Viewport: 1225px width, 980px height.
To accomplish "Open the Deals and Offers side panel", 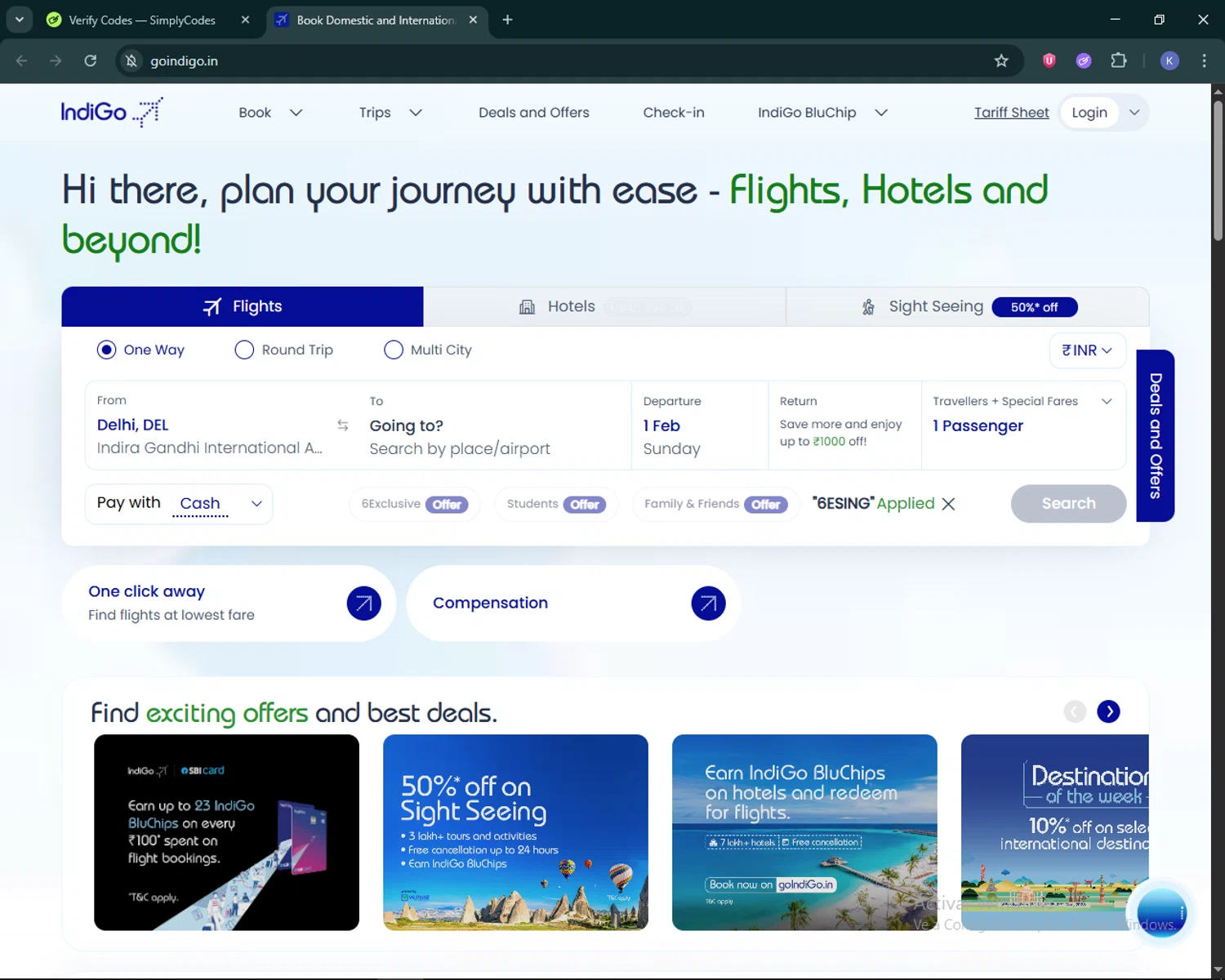I will 1156,436.
